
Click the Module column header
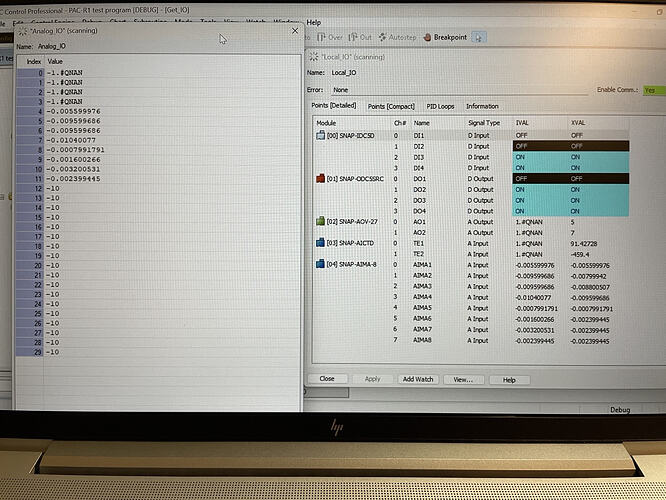tap(326, 123)
